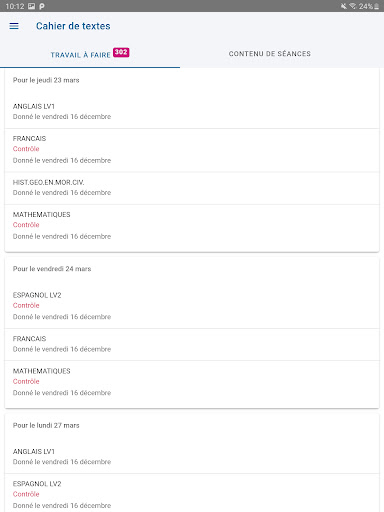The width and height of the screenshot is (384, 512).
Task: Switch to Travail à faire tab
Action: coord(90,54)
